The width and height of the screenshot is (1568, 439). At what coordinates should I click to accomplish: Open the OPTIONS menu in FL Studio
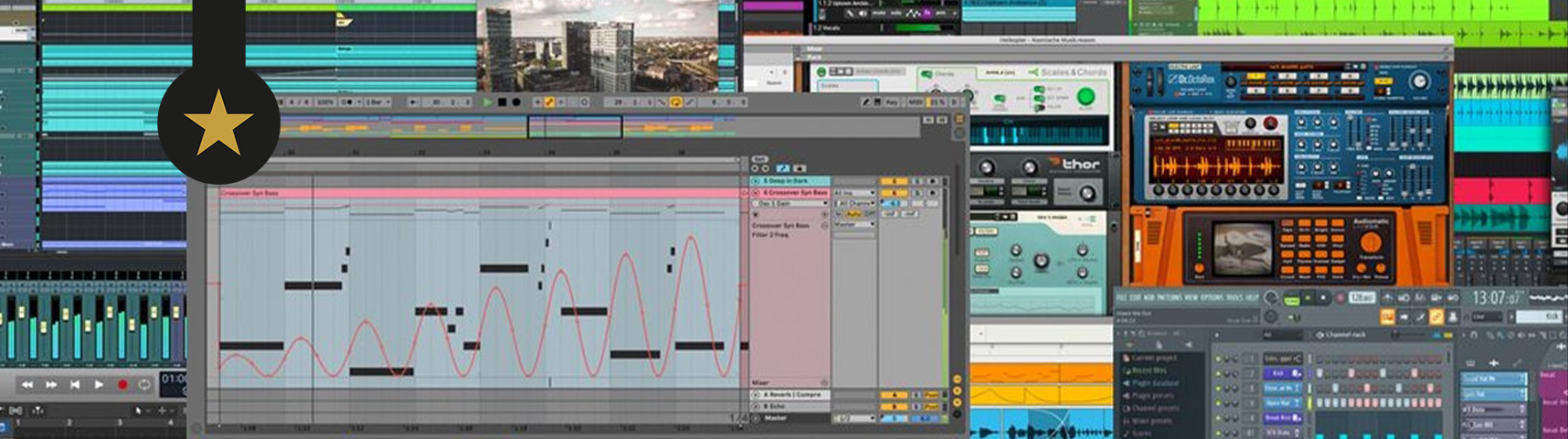click(x=1212, y=297)
